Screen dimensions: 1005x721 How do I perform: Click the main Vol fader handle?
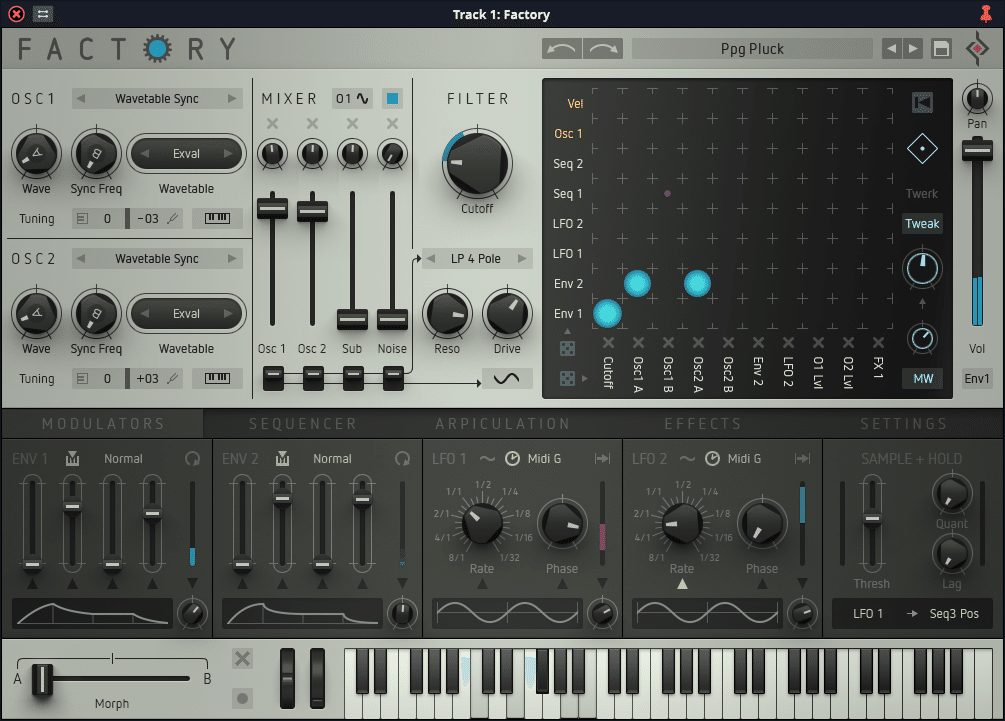pos(977,150)
